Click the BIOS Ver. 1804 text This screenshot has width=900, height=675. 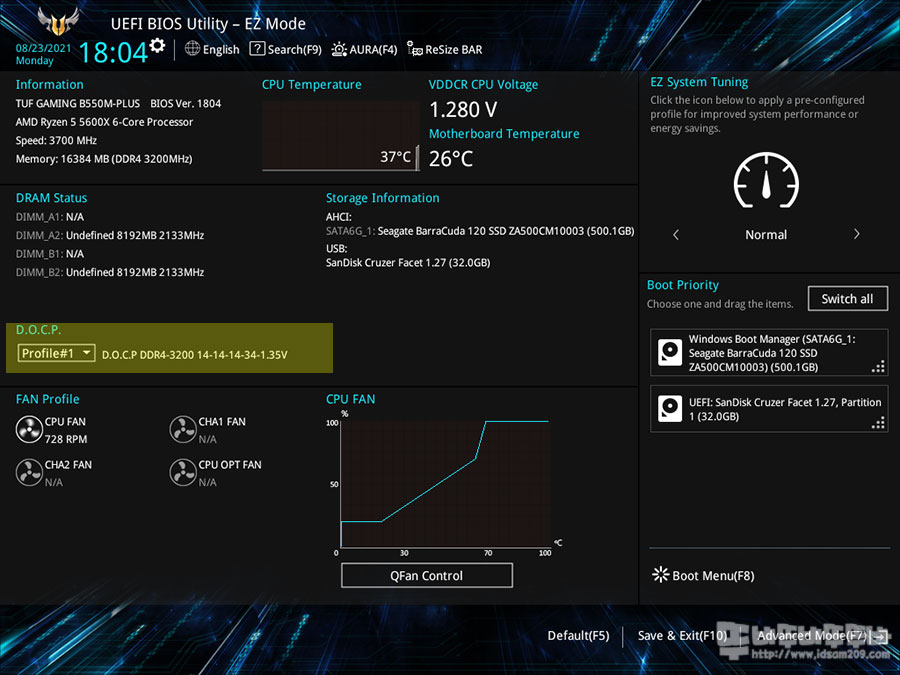pyautogui.click(x=185, y=103)
